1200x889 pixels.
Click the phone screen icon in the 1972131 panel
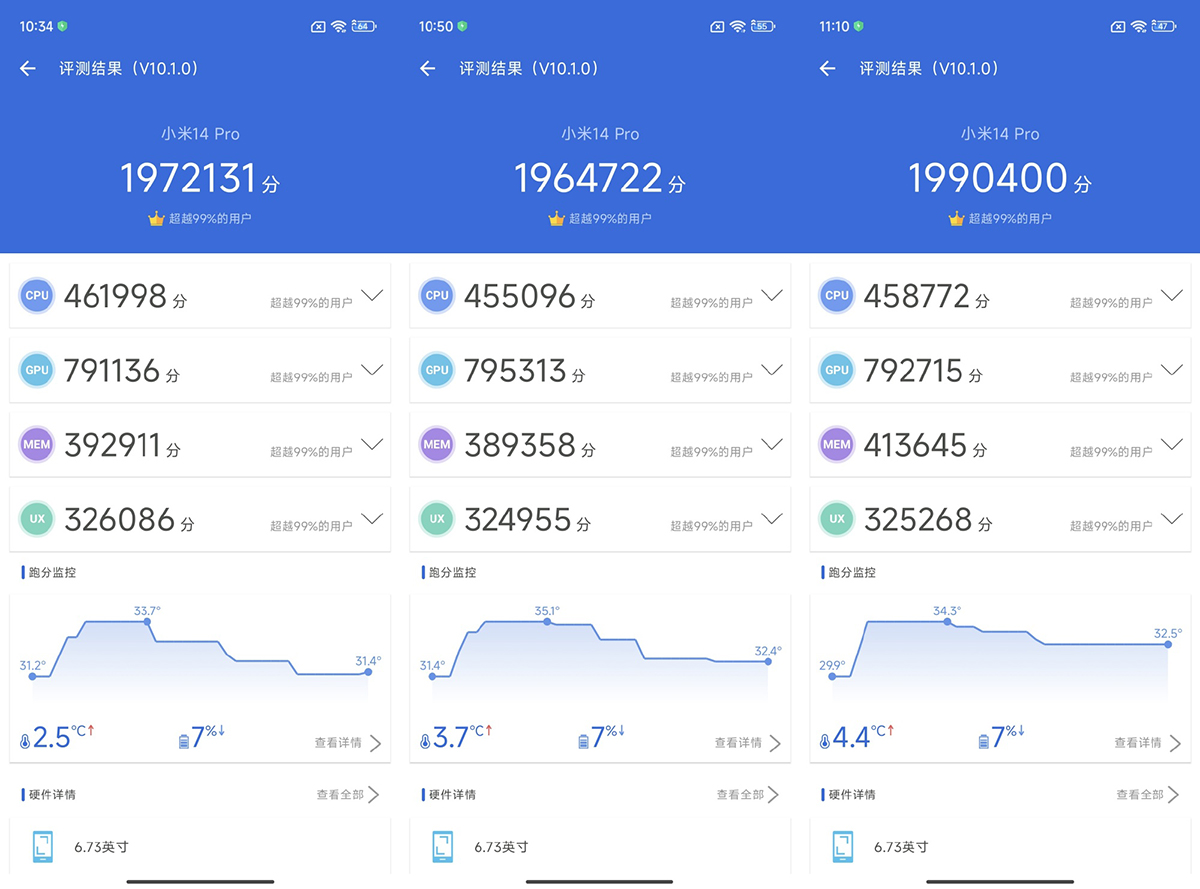(43, 846)
